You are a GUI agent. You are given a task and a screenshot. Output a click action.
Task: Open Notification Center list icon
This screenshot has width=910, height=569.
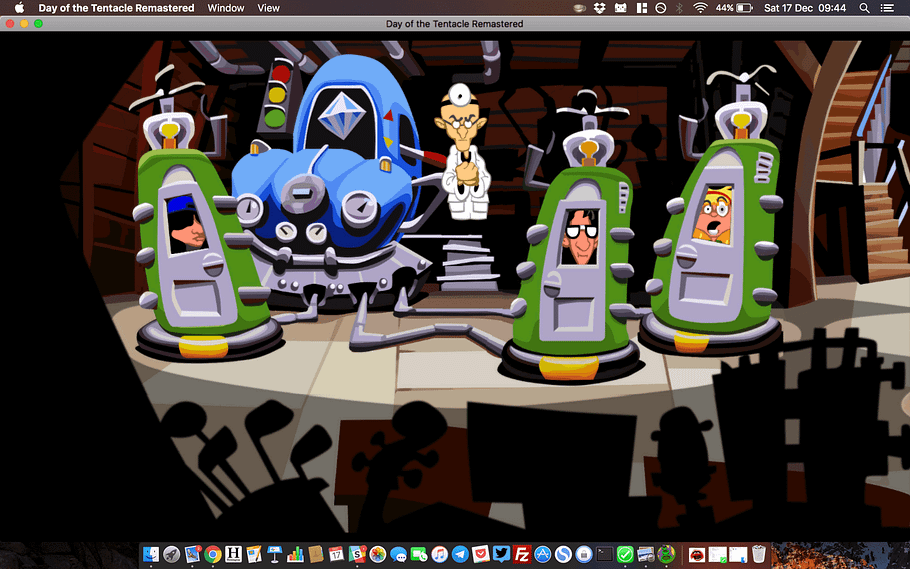pos(887,8)
